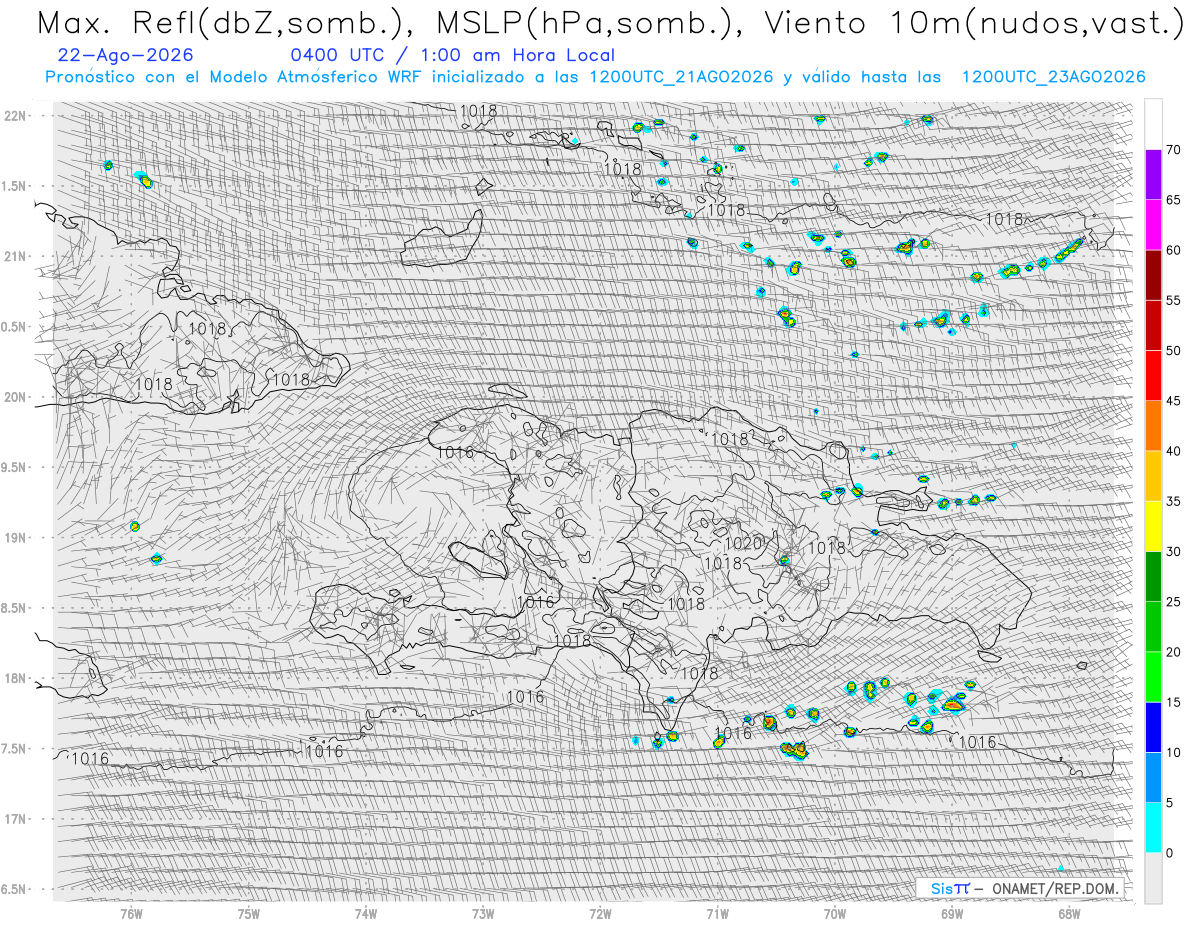Click the '30' colorbar tick label
The width and height of the screenshot is (1200, 927).
tap(1173, 552)
